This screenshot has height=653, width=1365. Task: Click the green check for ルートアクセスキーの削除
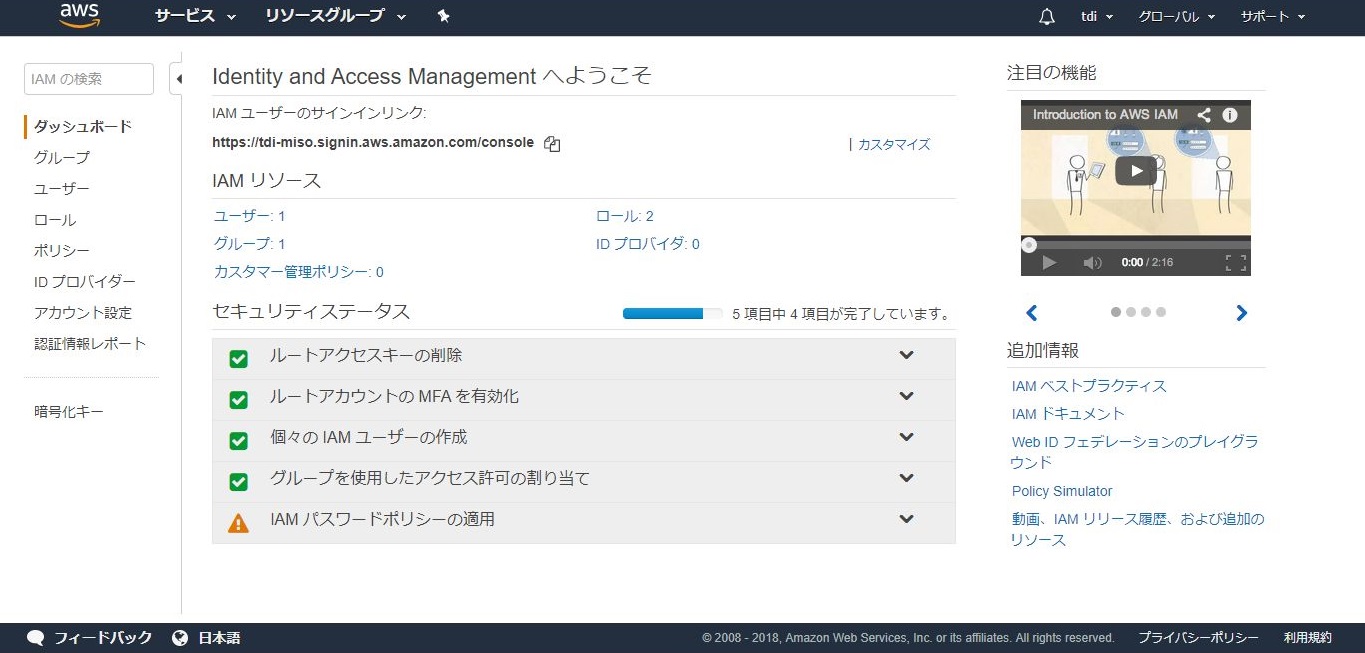click(x=238, y=359)
